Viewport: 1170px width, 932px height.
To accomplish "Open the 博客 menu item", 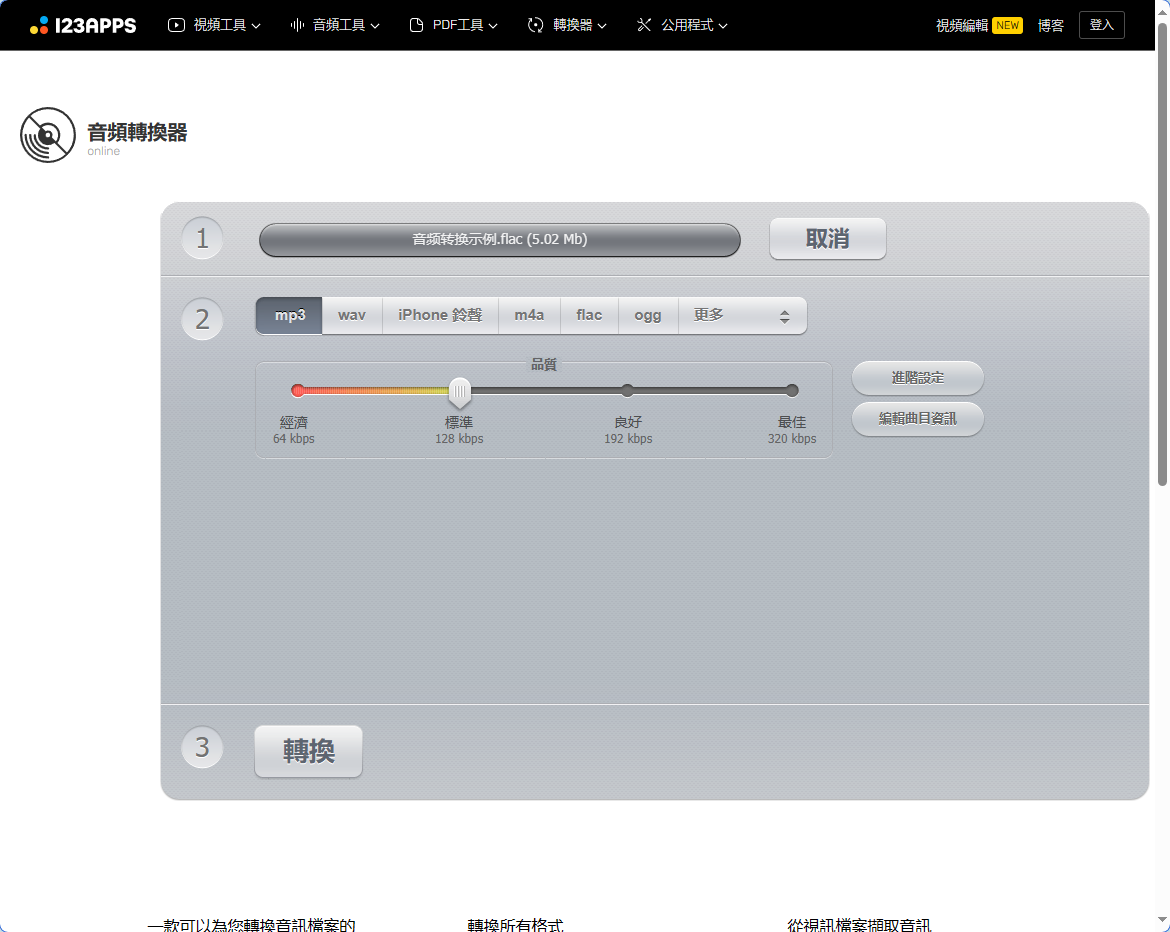I will coord(1050,25).
